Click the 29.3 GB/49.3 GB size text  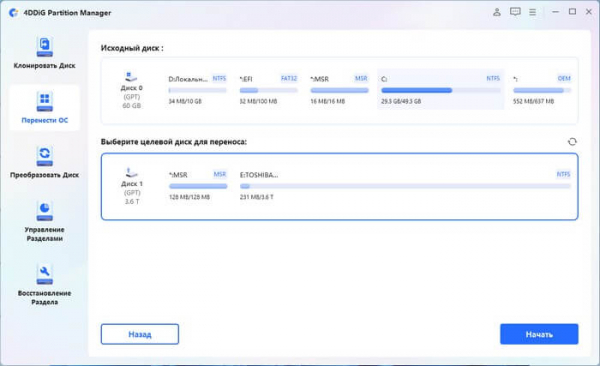point(401,101)
